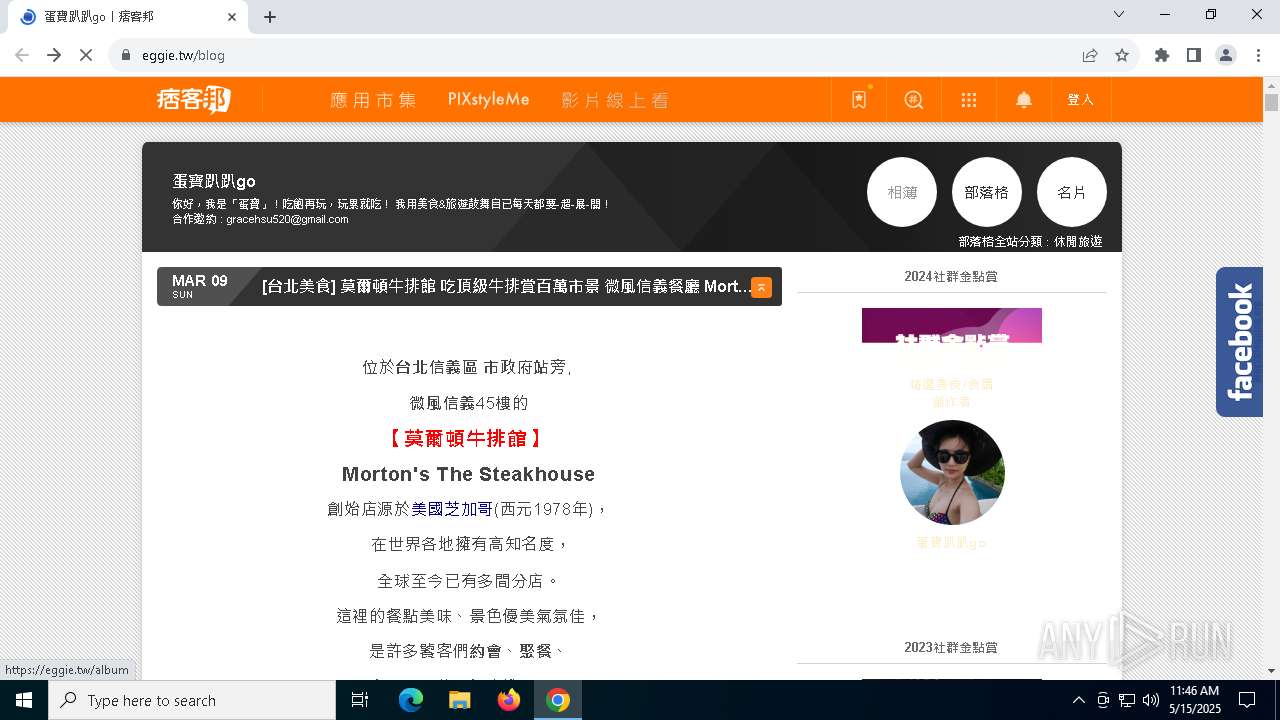Screen dimensions: 1280x720
Task: Open the Chrome profile avatar icon
Action: tap(1226, 55)
